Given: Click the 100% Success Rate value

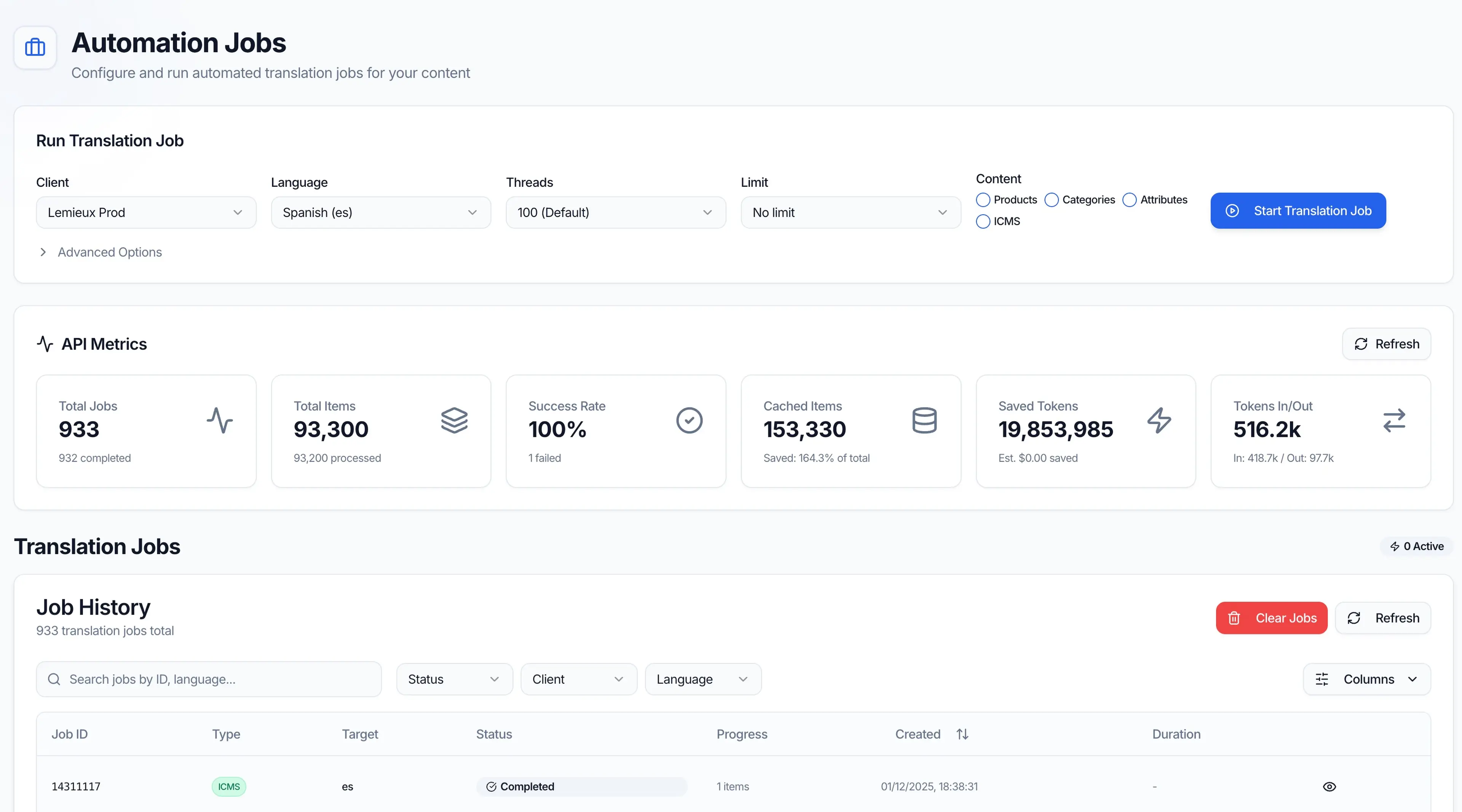Looking at the screenshot, I should pos(557,430).
